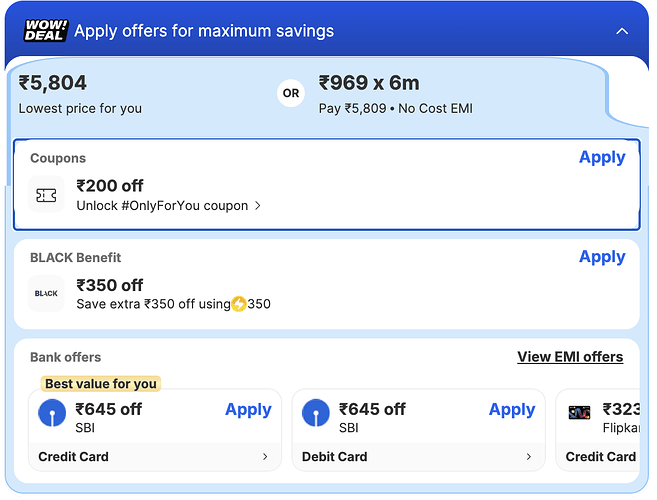Select the ₹969 x 6m No Cost EMI option
Viewport: 657px width, 500px height.
tap(395, 94)
